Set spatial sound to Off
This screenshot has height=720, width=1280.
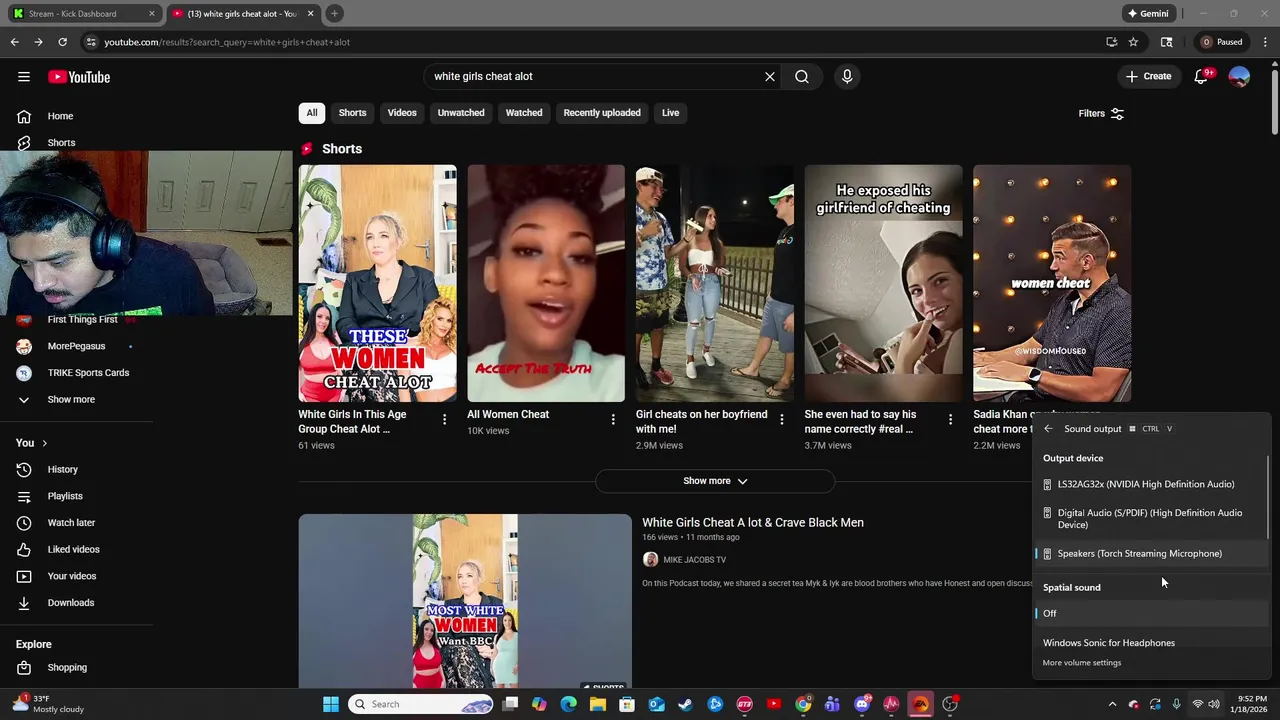point(1152,613)
